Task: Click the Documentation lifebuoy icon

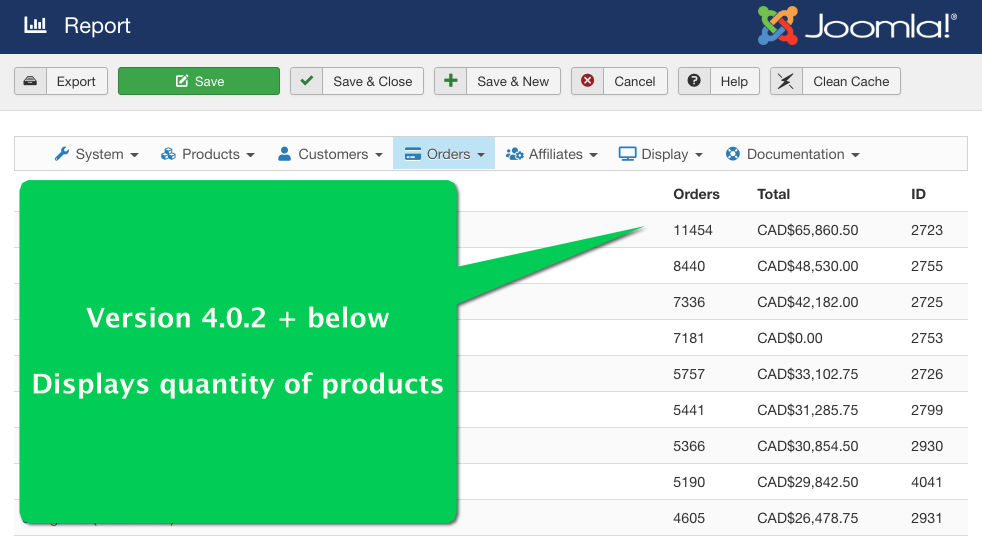Action: pyautogui.click(x=733, y=153)
